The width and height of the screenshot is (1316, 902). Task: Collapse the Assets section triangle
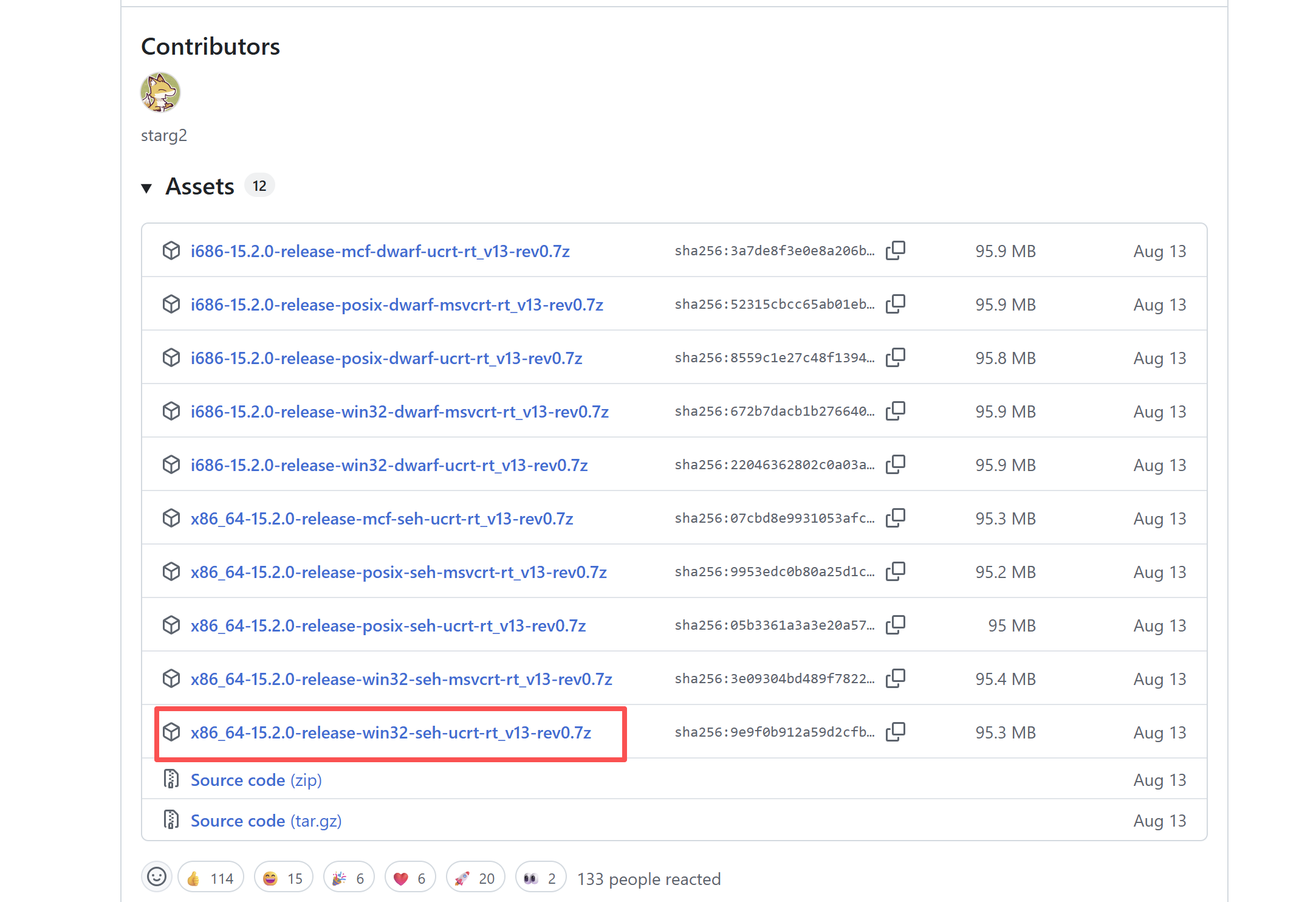(x=146, y=187)
